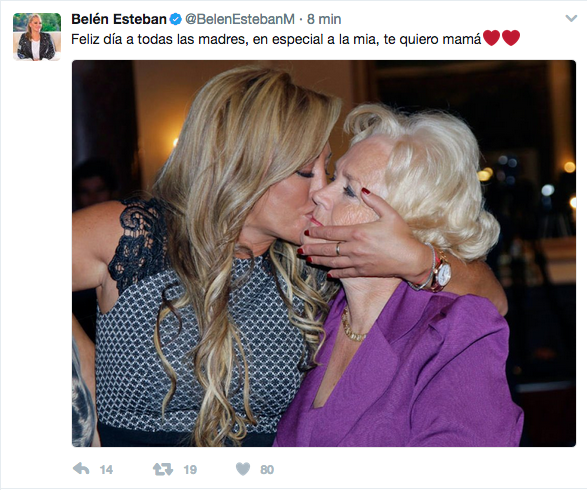The height and width of the screenshot is (490, 587).
Task: Retweet this tweet using the retweet icon
Action: 163,469
